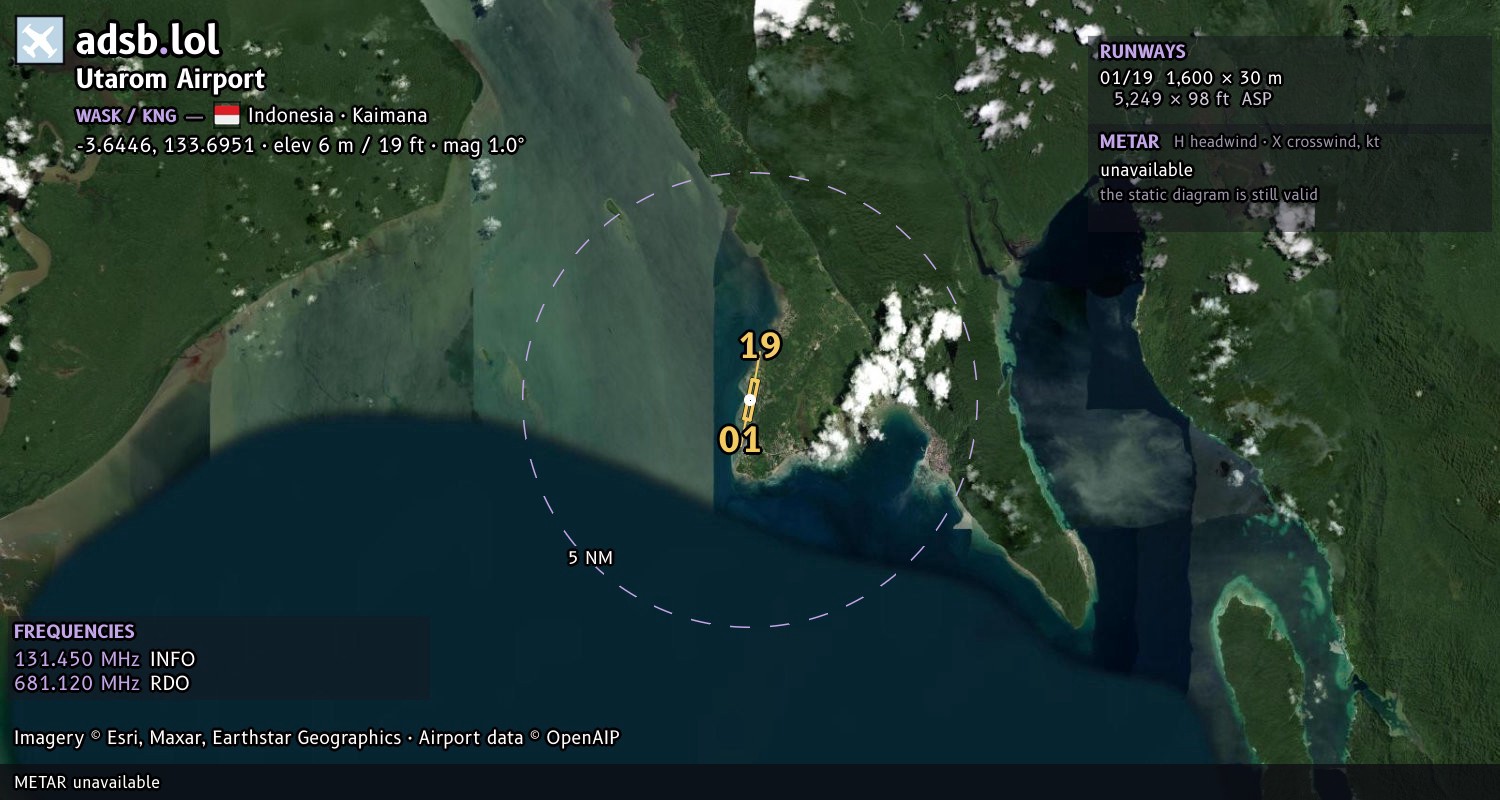Click the Indonesia flag icon
Image resolution: width=1500 pixels, height=800 pixels.
(227, 115)
